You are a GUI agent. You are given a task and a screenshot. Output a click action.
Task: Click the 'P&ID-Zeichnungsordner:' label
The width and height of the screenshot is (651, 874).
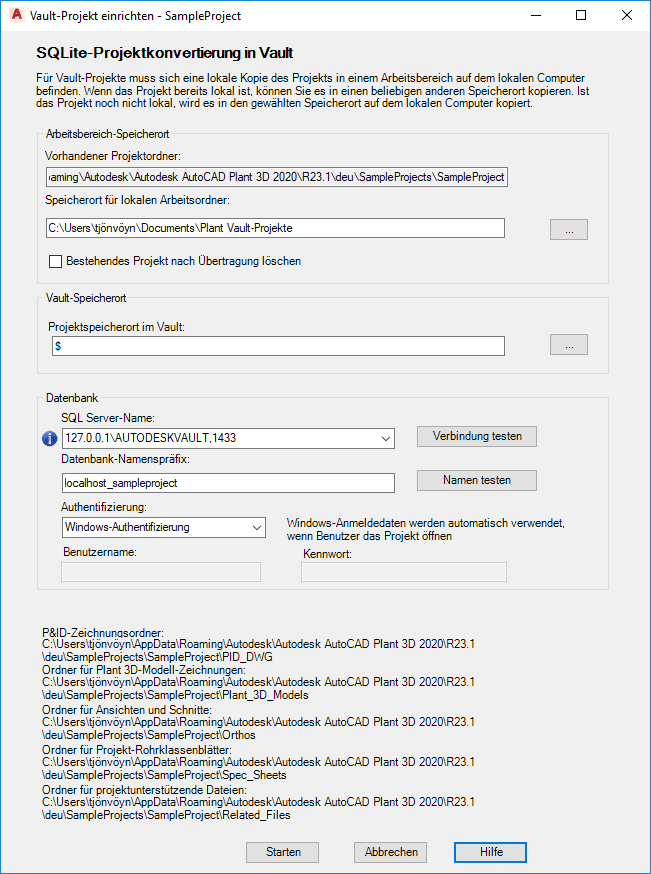point(103,633)
